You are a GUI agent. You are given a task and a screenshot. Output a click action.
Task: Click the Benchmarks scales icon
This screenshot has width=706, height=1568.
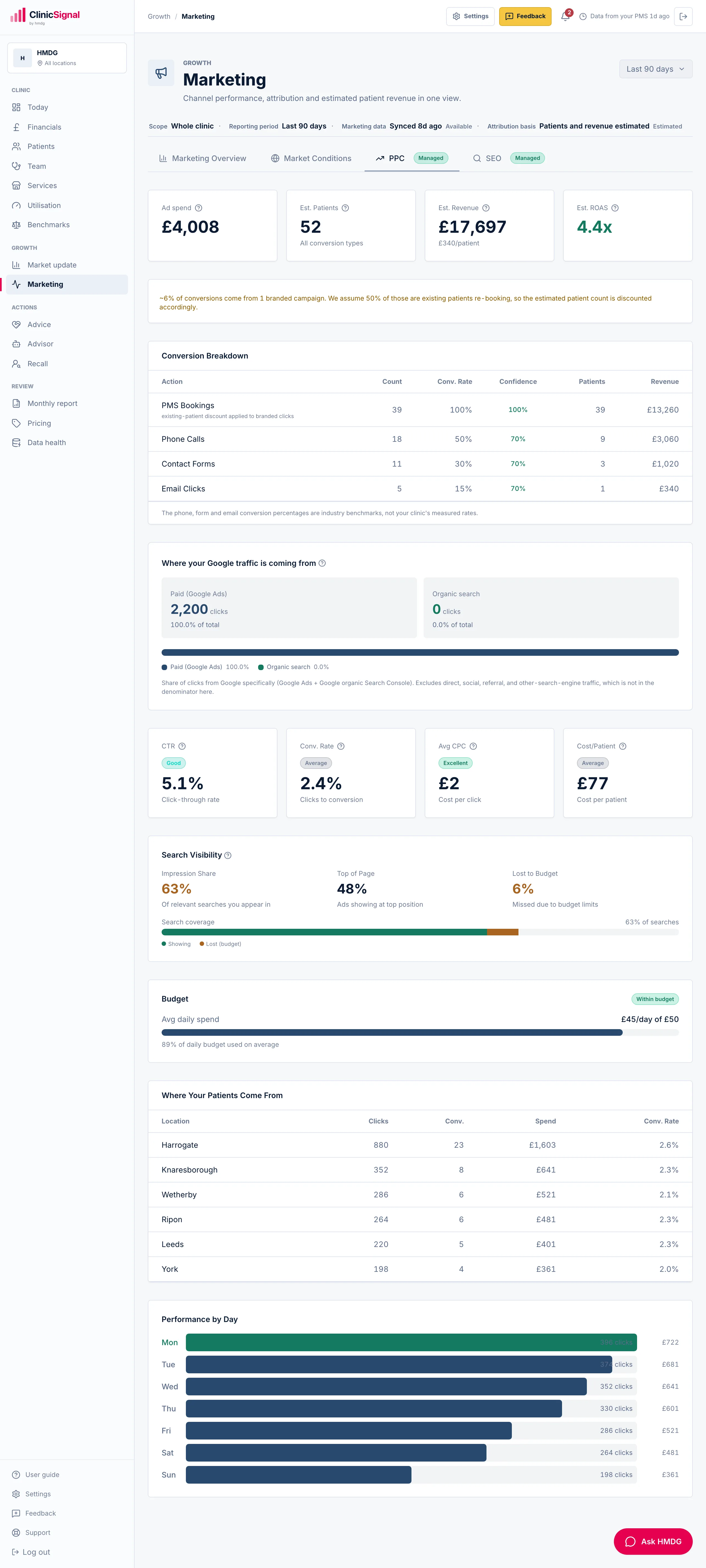click(x=17, y=224)
